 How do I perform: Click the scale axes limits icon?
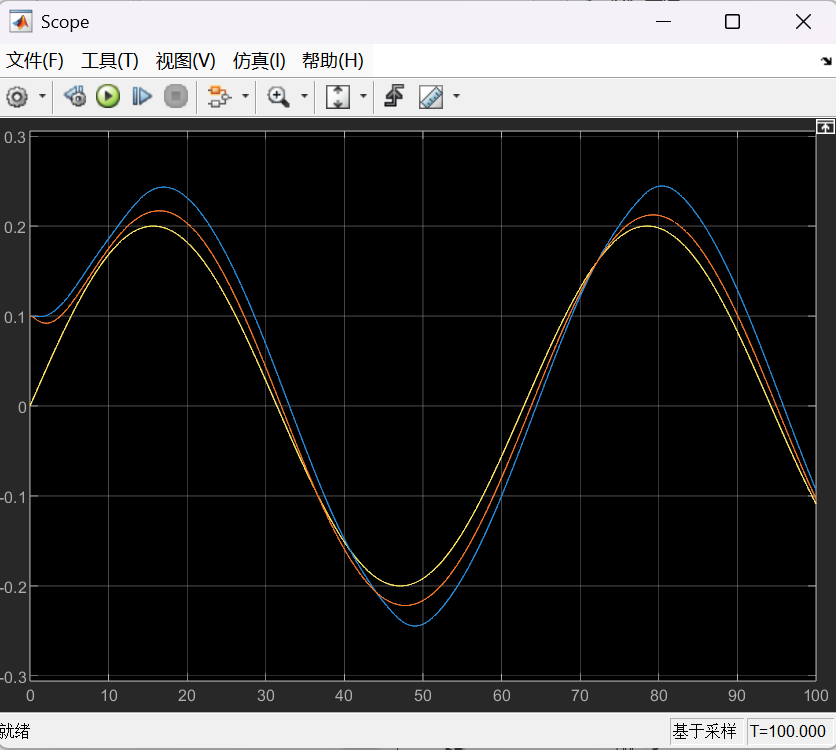[x=338, y=97]
